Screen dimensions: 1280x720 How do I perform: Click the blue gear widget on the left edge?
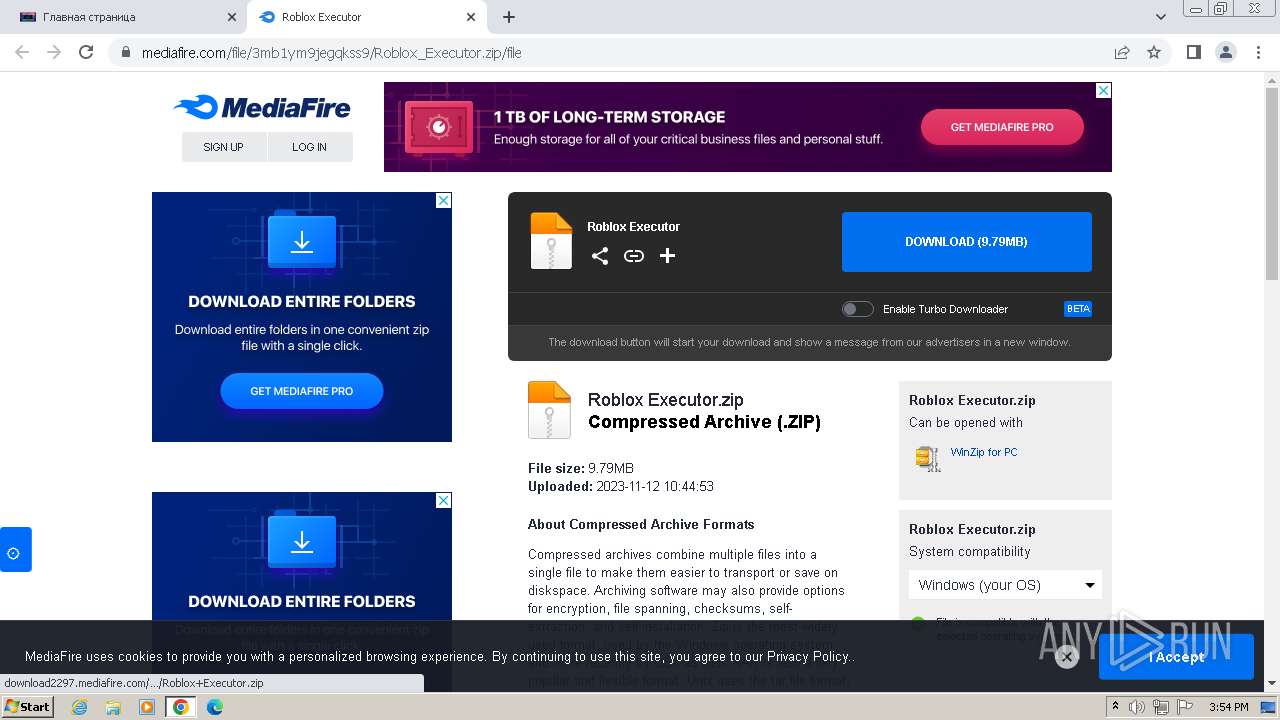pyautogui.click(x=14, y=552)
